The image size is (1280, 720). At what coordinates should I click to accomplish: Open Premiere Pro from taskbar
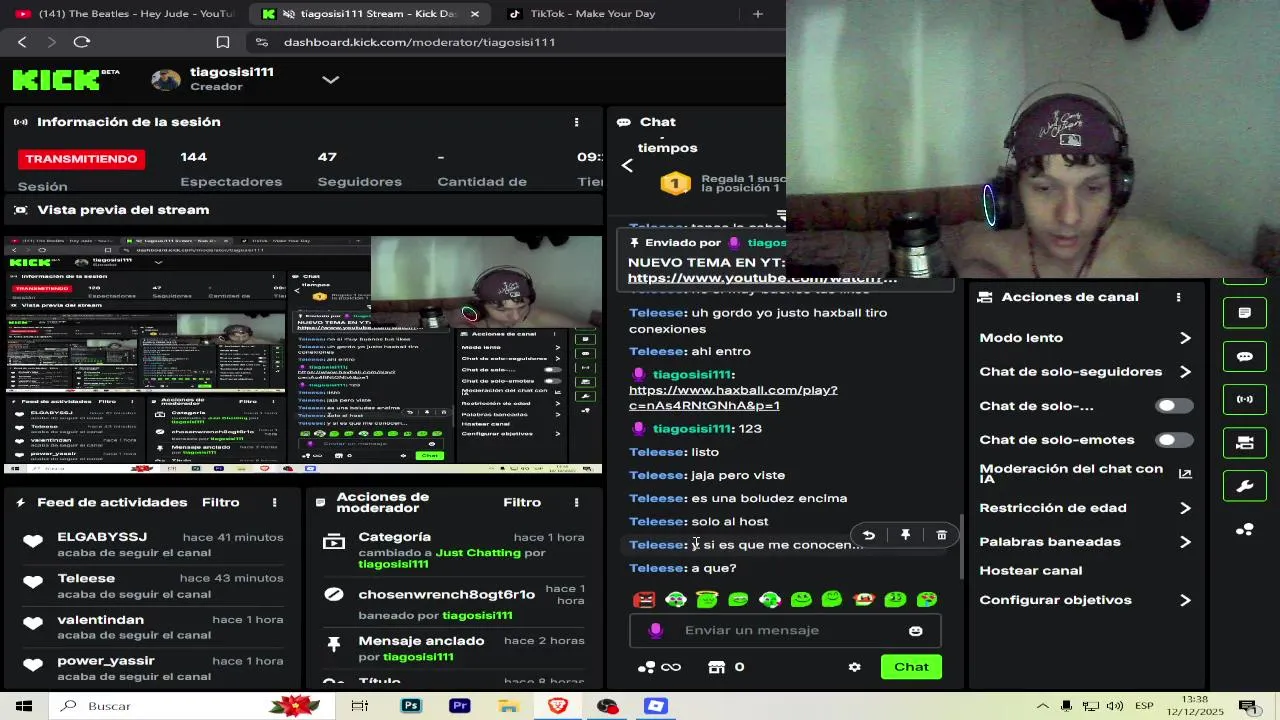[460, 706]
